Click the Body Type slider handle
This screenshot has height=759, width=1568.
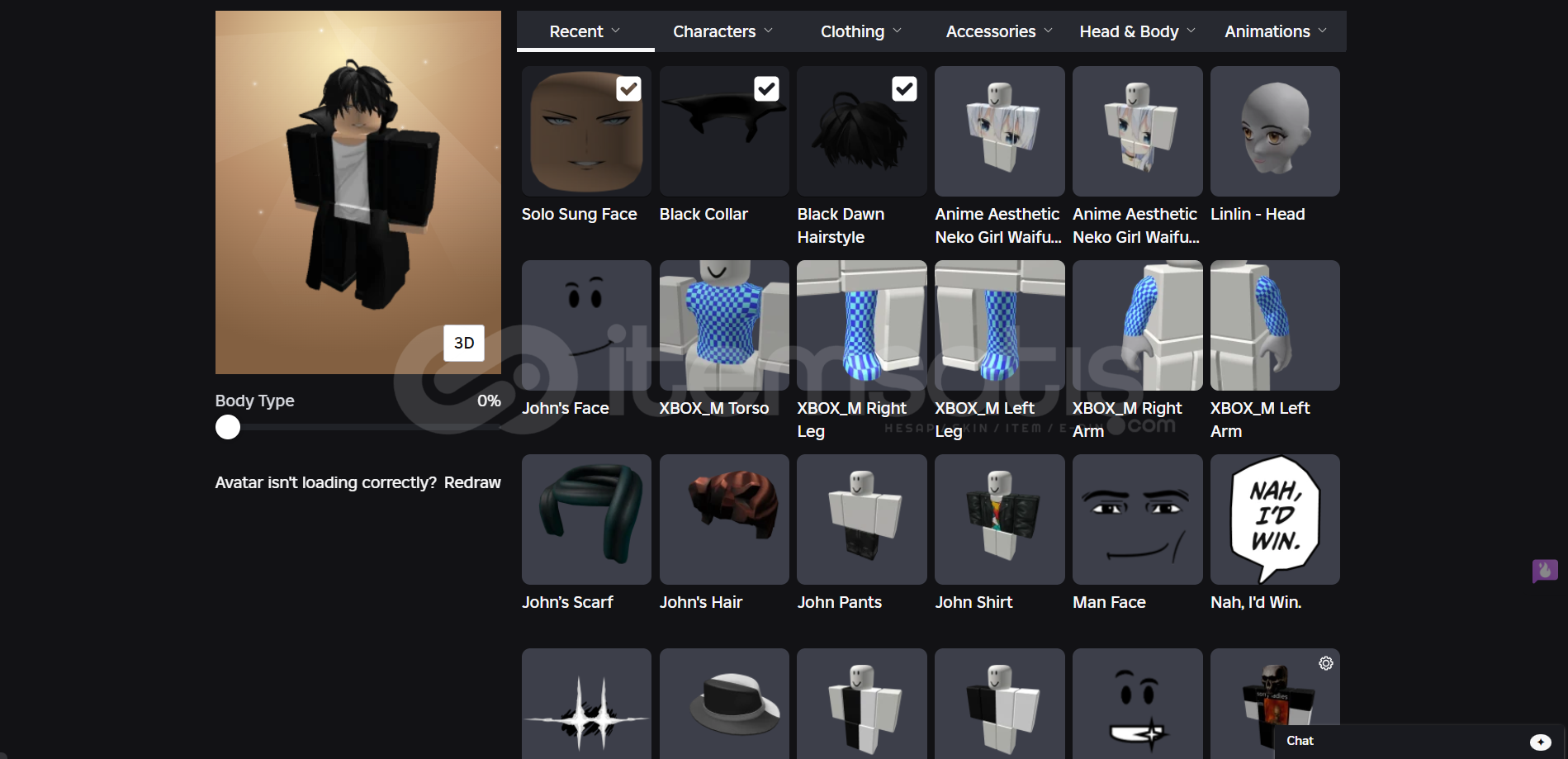tap(228, 427)
